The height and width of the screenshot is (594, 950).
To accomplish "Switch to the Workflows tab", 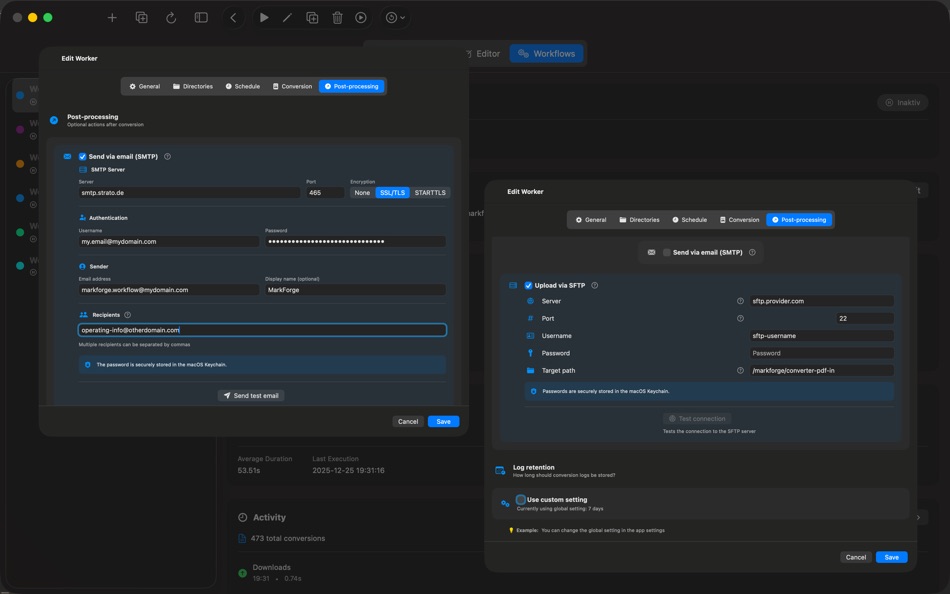I will click(x=546, y=53).
